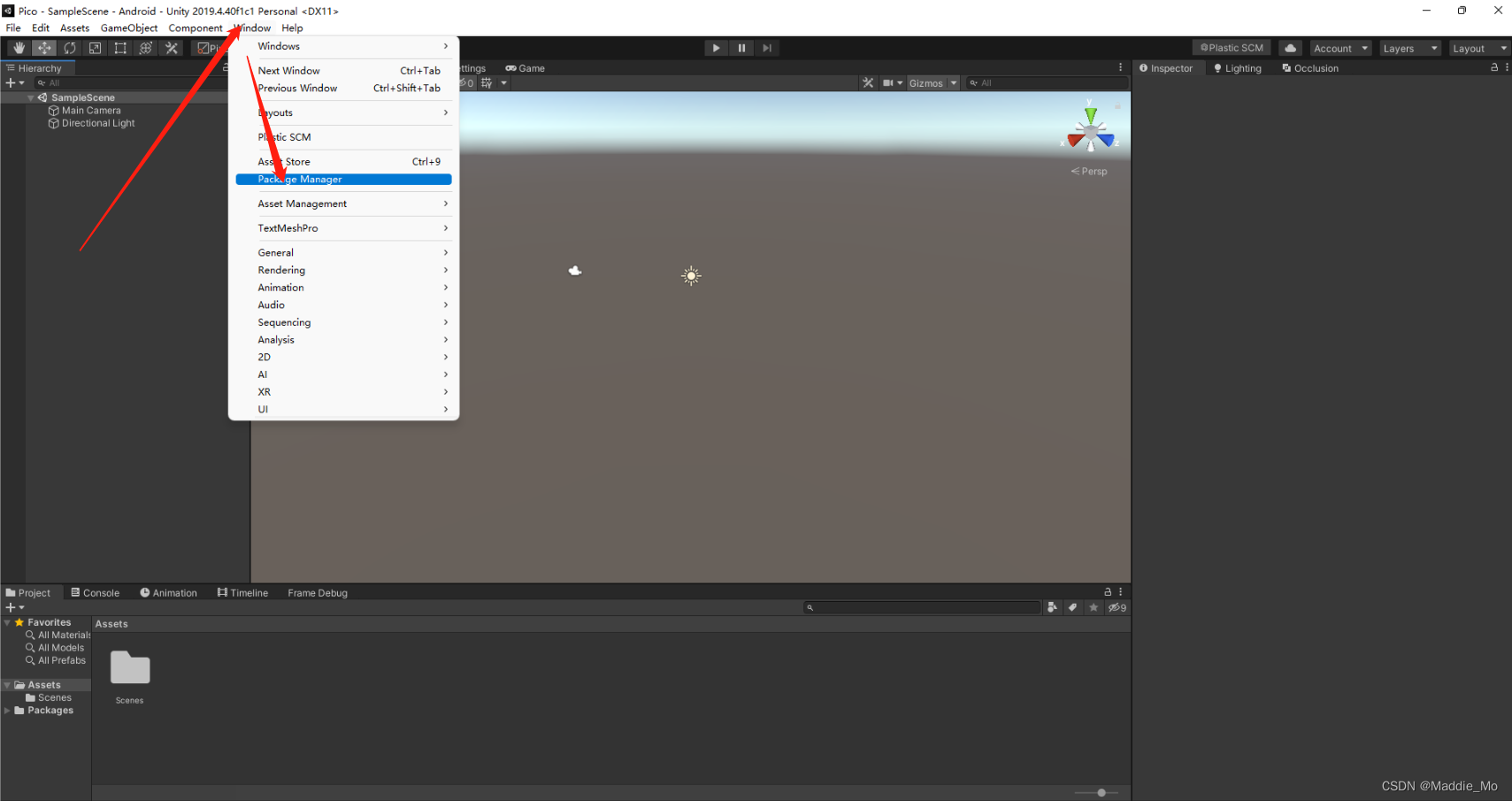Toggle hidden packages visibility in Project

(1117, 607)
